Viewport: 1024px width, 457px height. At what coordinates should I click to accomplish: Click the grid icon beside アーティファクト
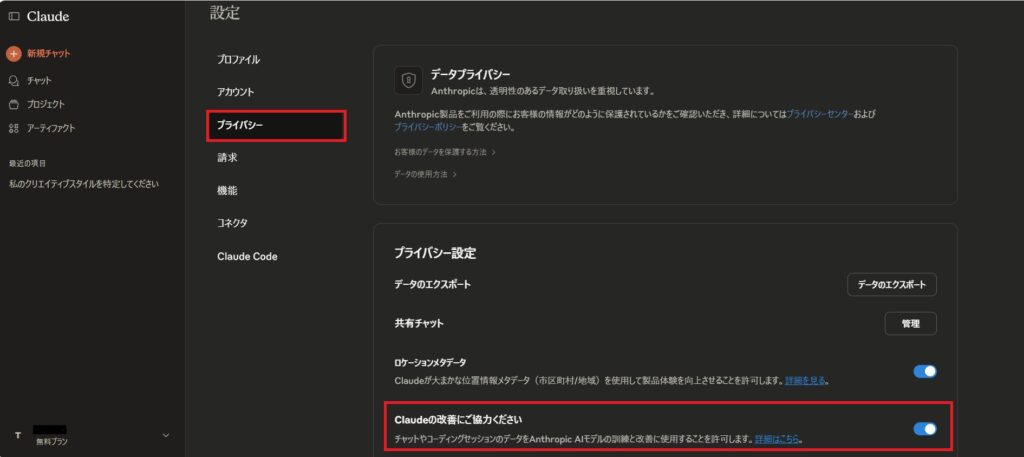[14, 129]
